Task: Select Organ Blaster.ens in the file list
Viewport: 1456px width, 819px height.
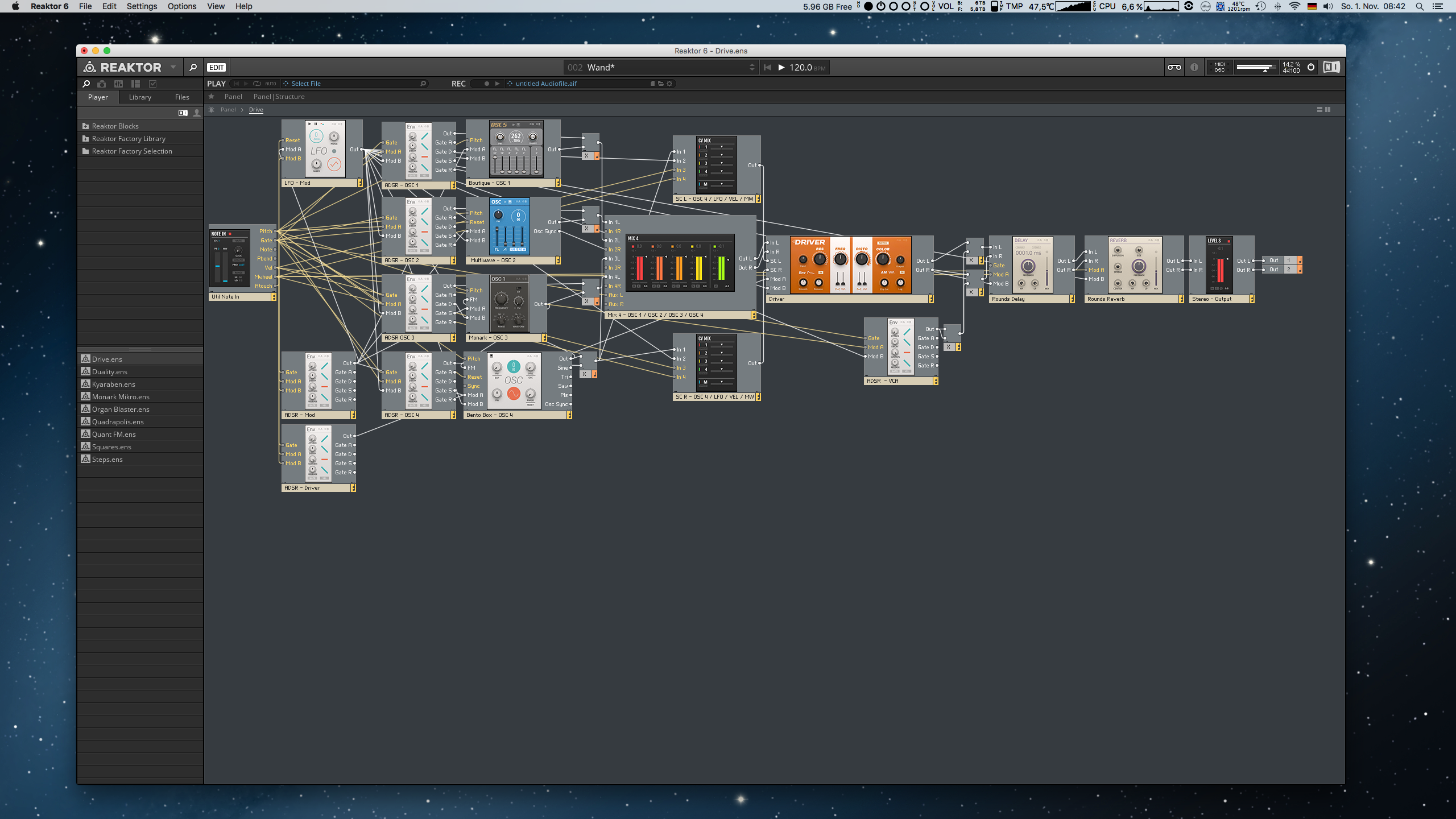Action: [140, 409]
